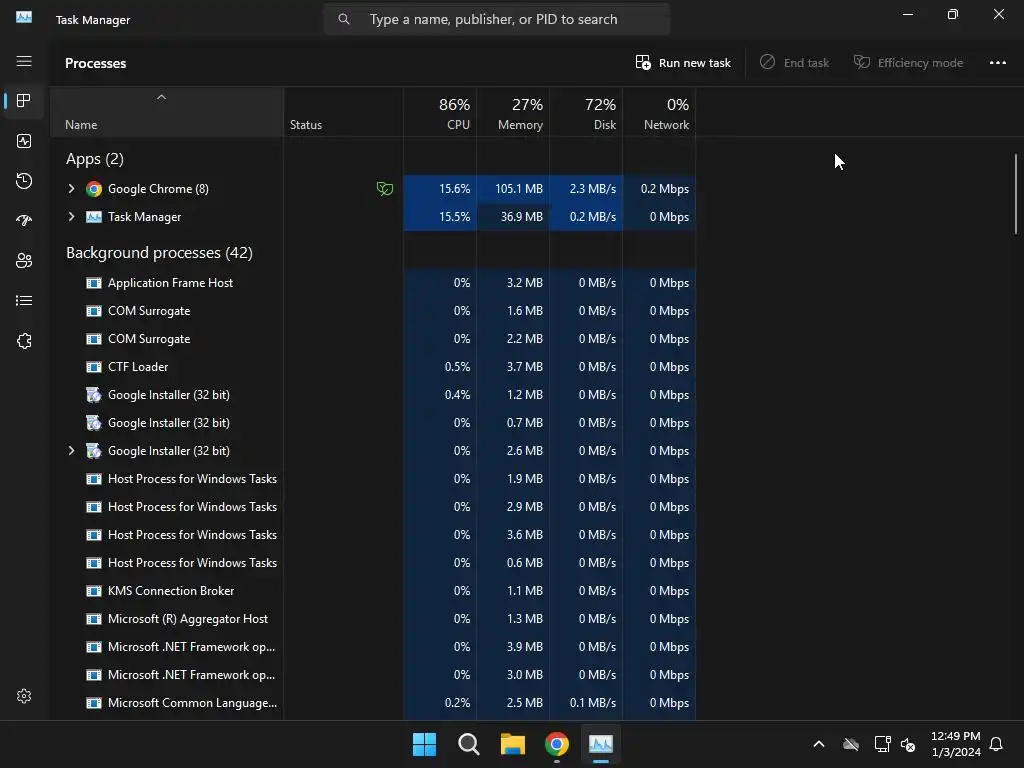The height and width of the screenshot is (768, 1024).
Task: Click the CTF Loader process icon
Action: coord(94,367)
